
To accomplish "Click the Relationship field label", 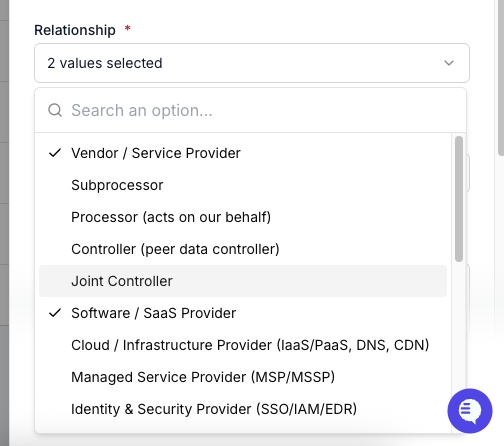I will click(x=75, y=30).
